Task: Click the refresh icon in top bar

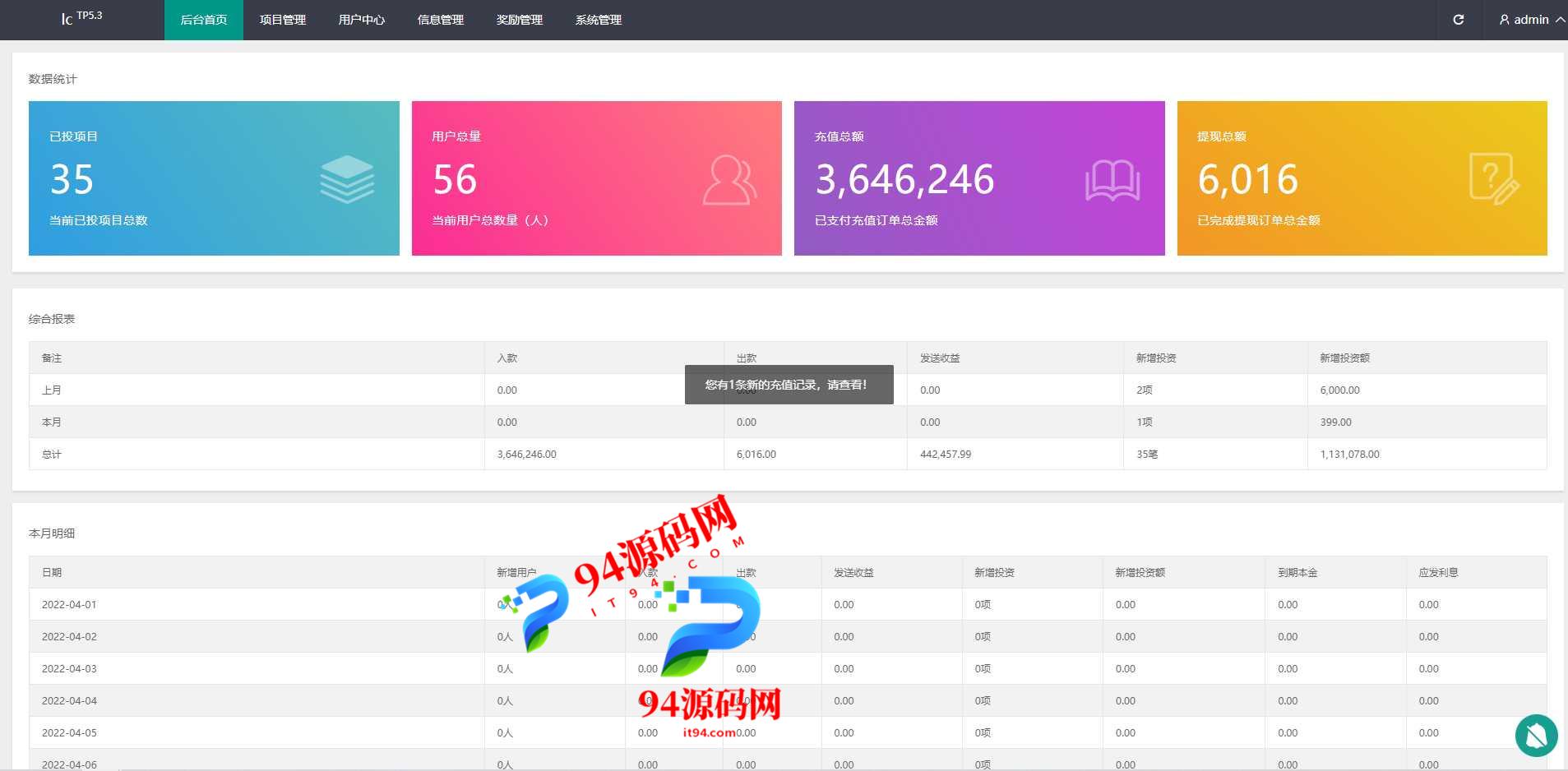Action: pyautogui.click(x=1458, y=20)
